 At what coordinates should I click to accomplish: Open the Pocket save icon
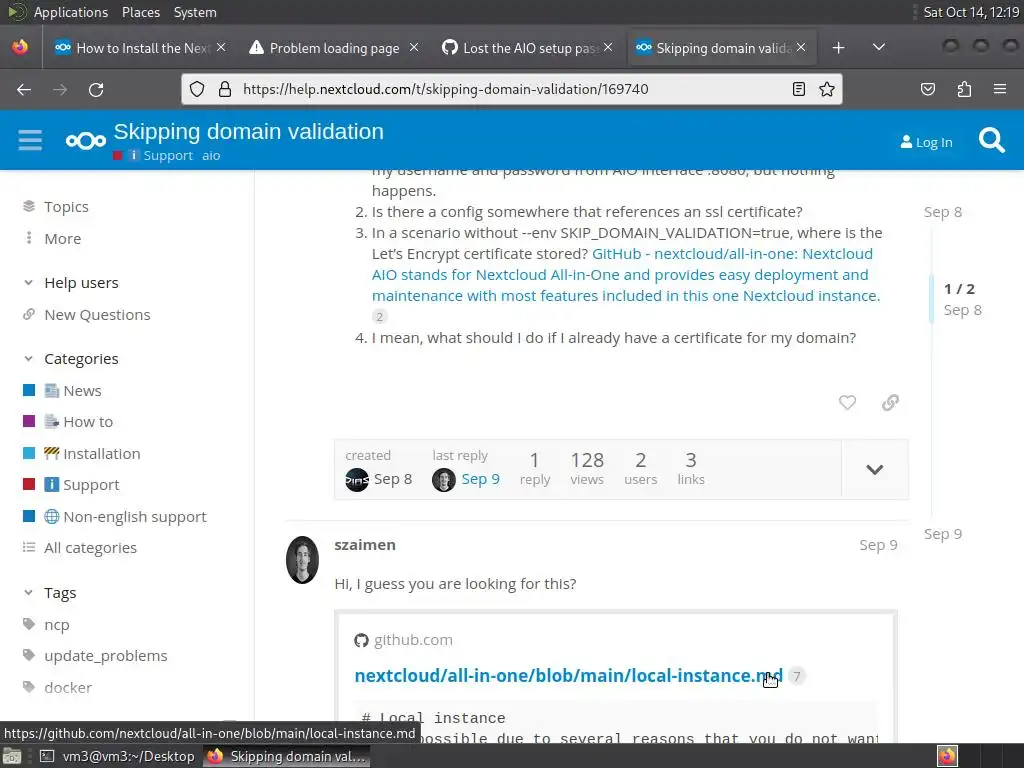pos(927,89)
